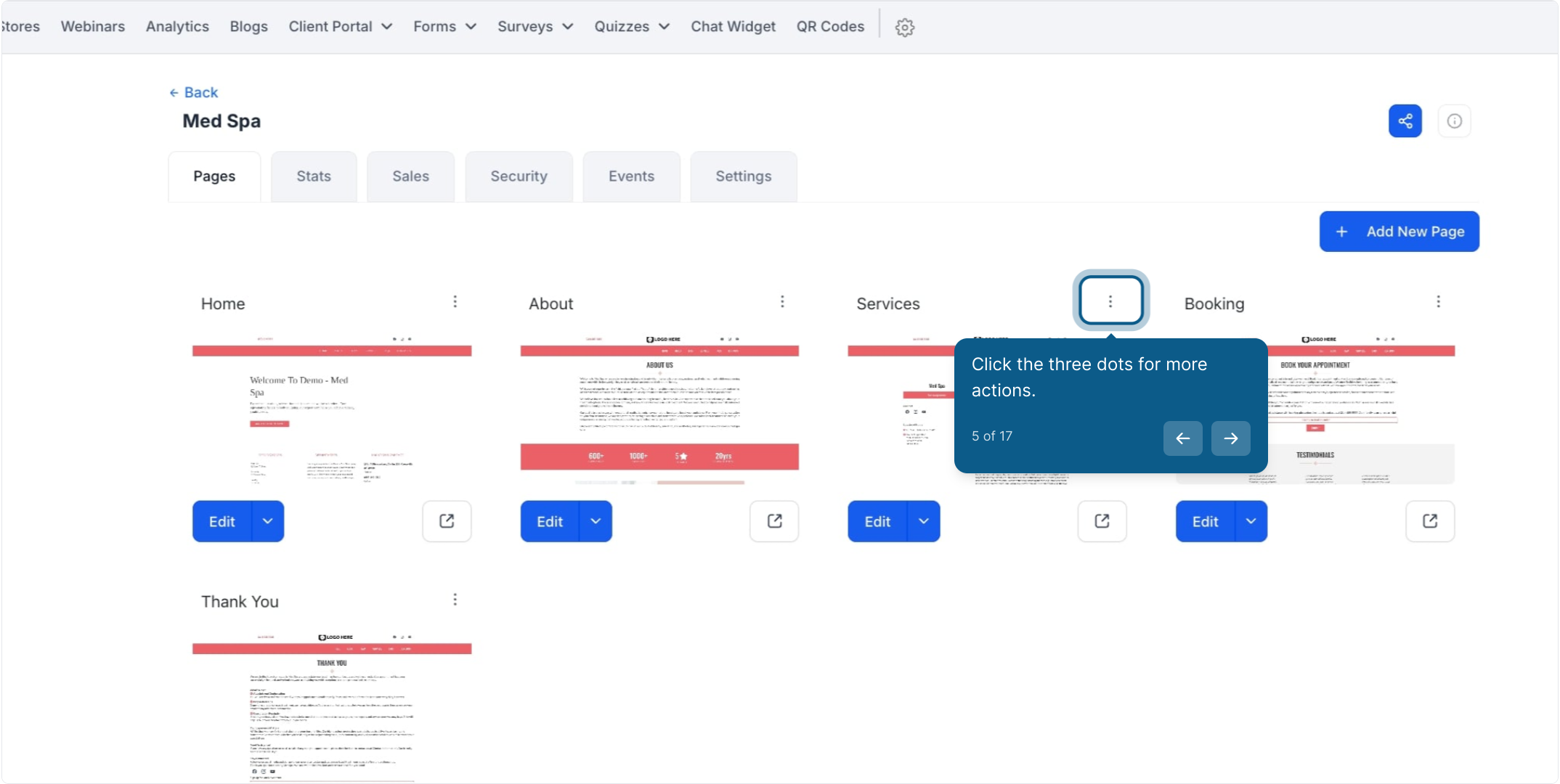Open About page preview in new tab

click(x=774, y=521)
